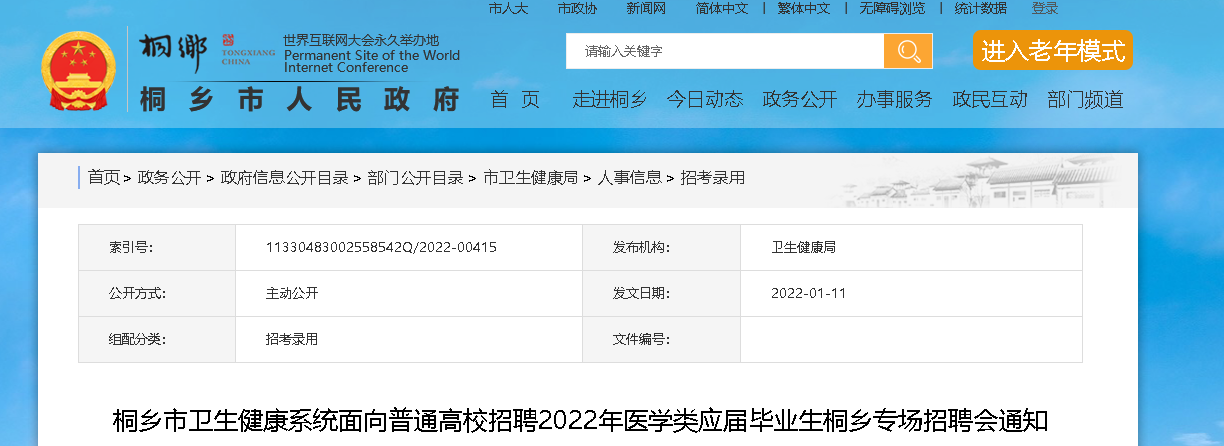Image resolution: width=1224 pixels, height=446 pixels.
Task: Click the World Internet Conference tagline text
Action: click(372, 54)
